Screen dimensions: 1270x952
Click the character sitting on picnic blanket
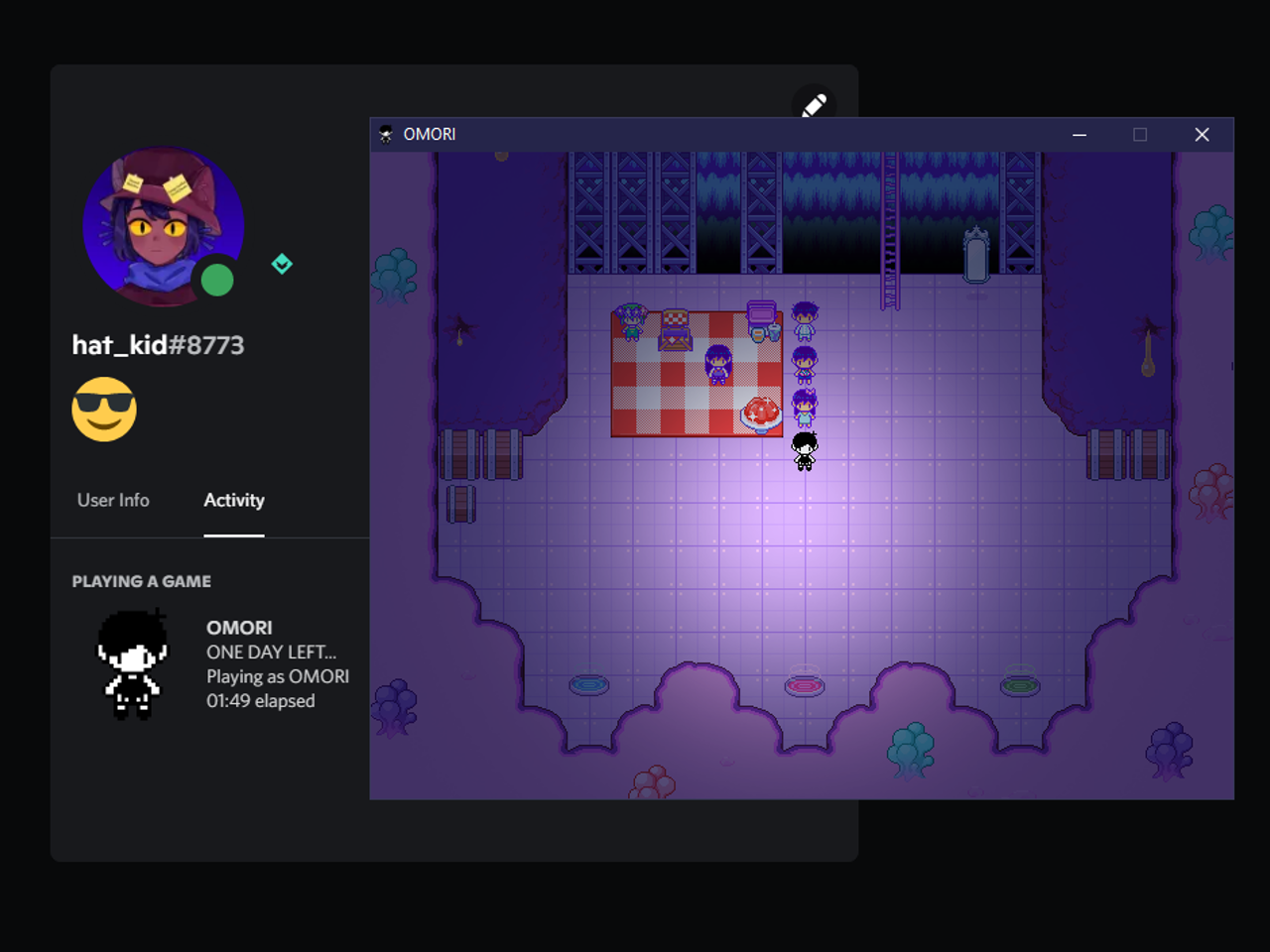tap(718, 364)
